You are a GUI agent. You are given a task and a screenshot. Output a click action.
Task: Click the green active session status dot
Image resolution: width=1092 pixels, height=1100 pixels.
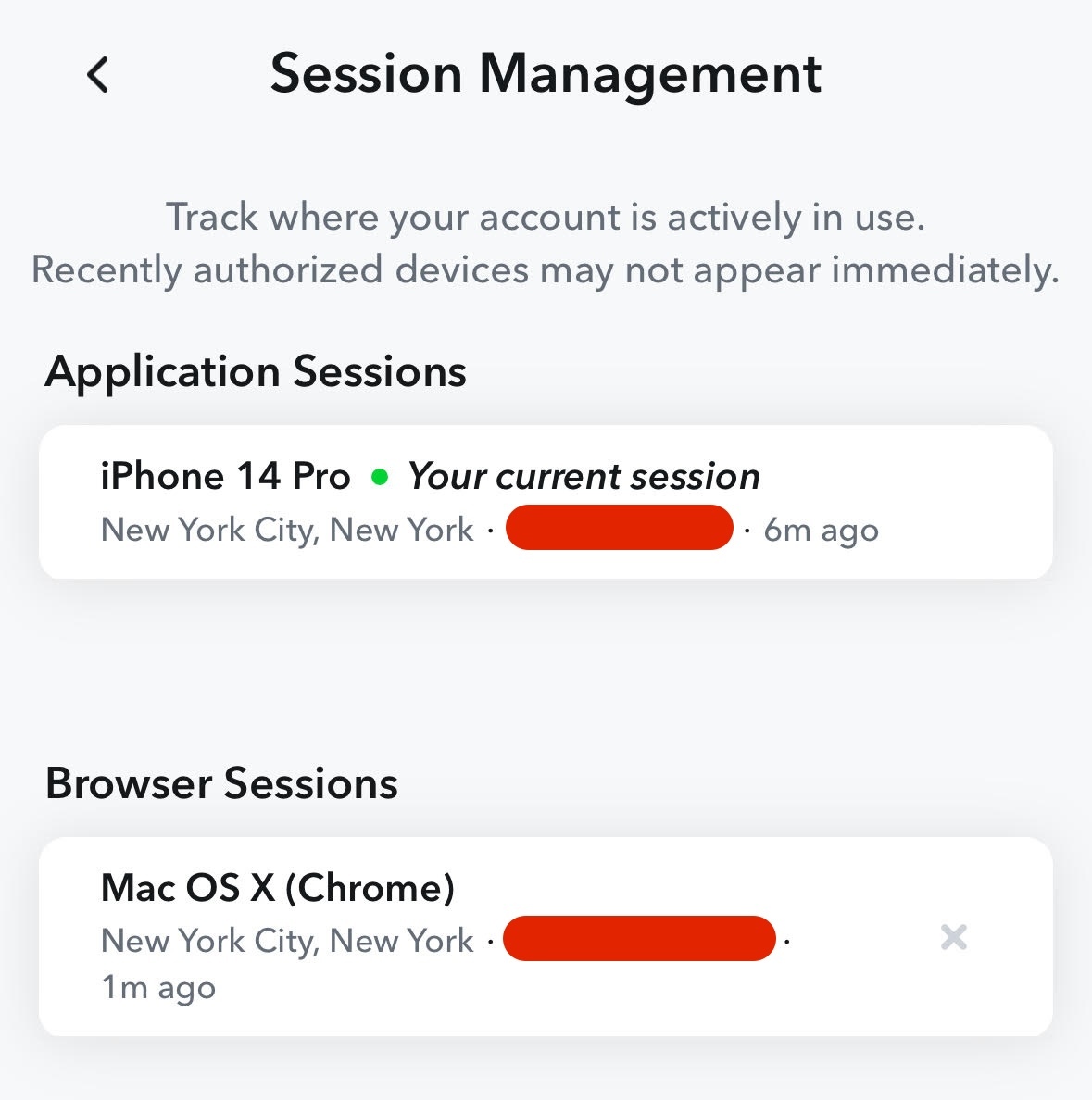(382, 476)
